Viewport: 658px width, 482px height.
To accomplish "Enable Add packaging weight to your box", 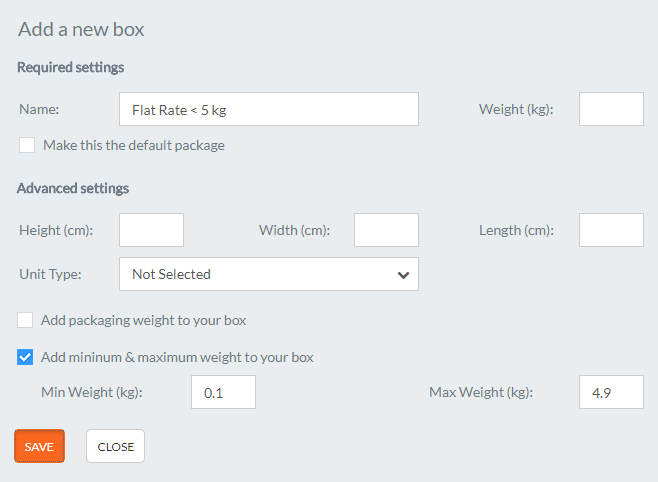I will coord(25,320).
